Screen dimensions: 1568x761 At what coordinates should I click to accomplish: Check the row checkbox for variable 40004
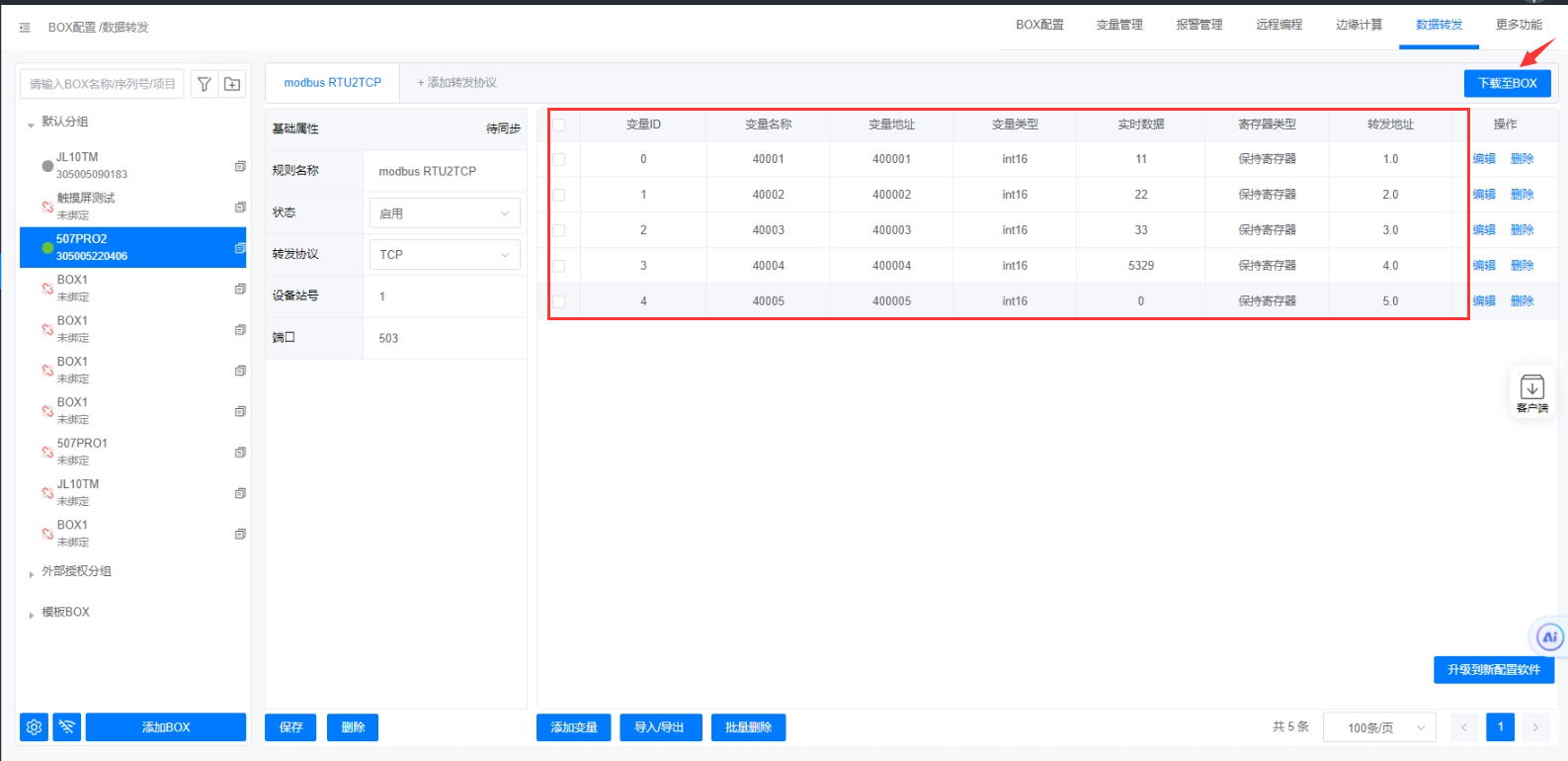click(559, 266)
